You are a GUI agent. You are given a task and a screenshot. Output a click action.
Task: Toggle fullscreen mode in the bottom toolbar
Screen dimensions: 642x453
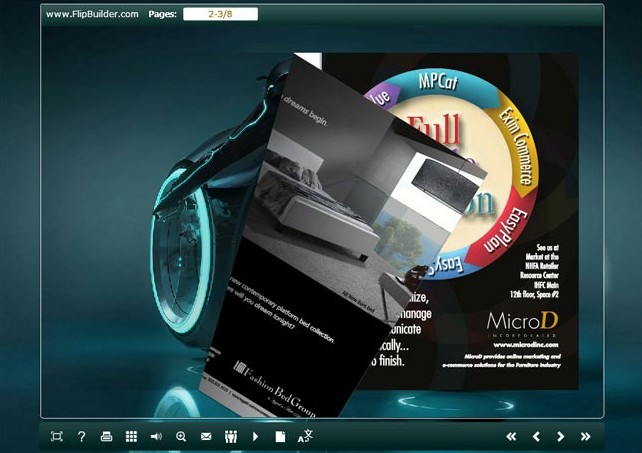point(56,436)
